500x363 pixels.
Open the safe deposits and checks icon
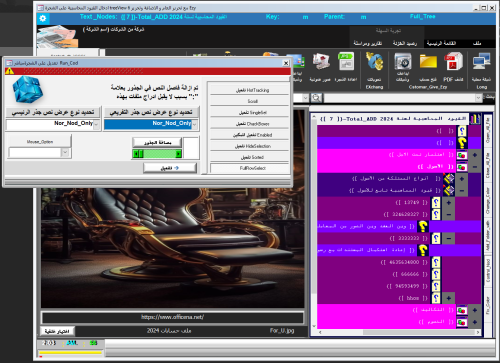pos(403,62)
